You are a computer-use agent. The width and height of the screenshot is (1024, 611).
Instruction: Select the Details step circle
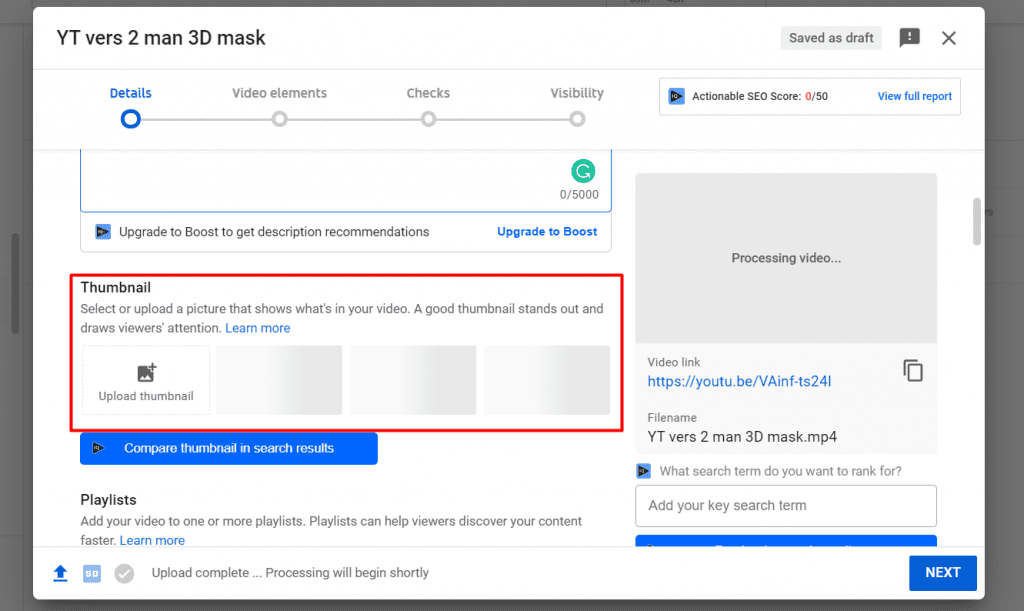pos(131,119)
